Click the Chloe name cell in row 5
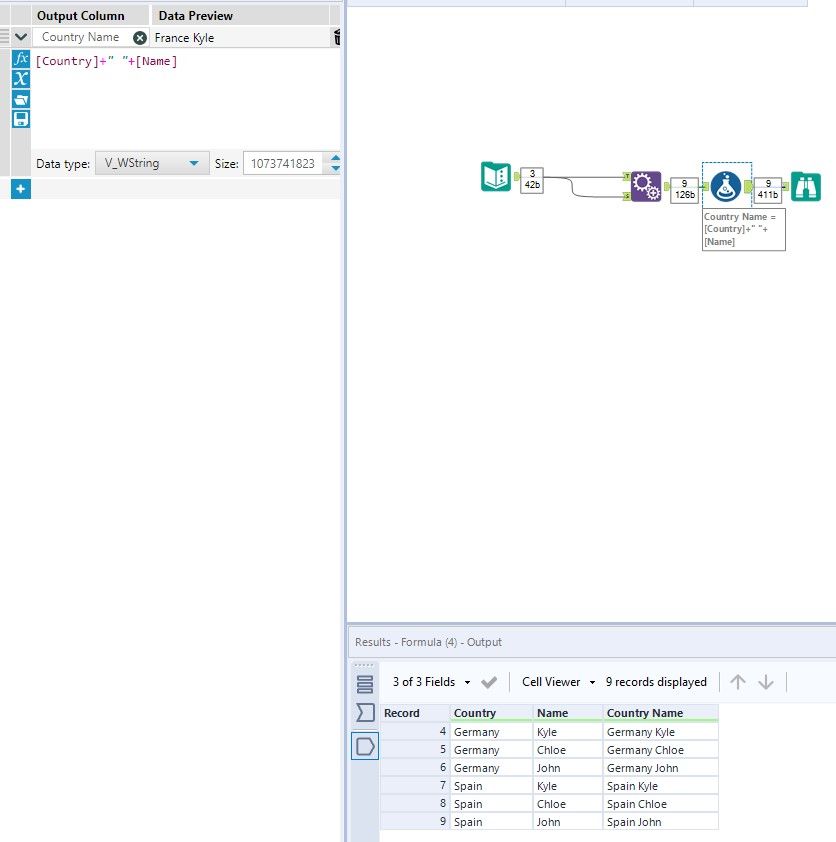The height and width of the screenshot is (842, 836). click(x=568, y=750)
